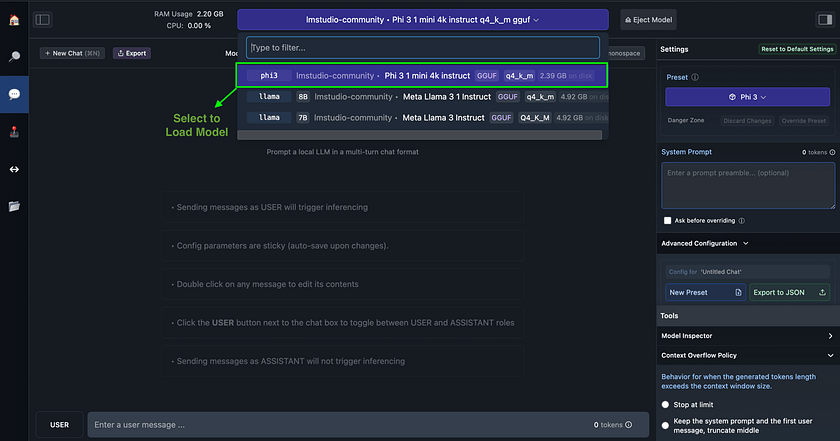This screenshot has height=441, width=840.
Task: Select Meta Llama 3 1 Instruct 8B model
Action: pyautogui.click(x=423, y=97)
